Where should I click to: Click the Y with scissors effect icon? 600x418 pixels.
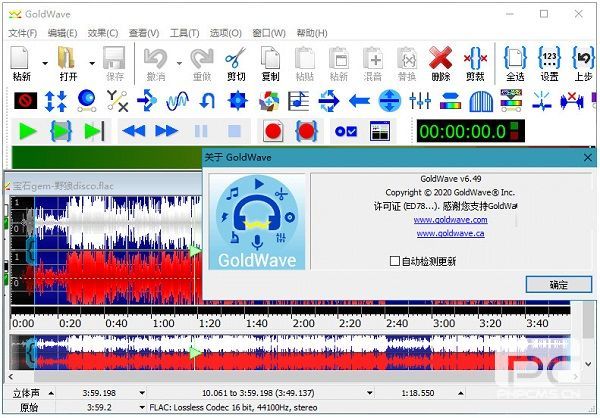click(117, 101)
